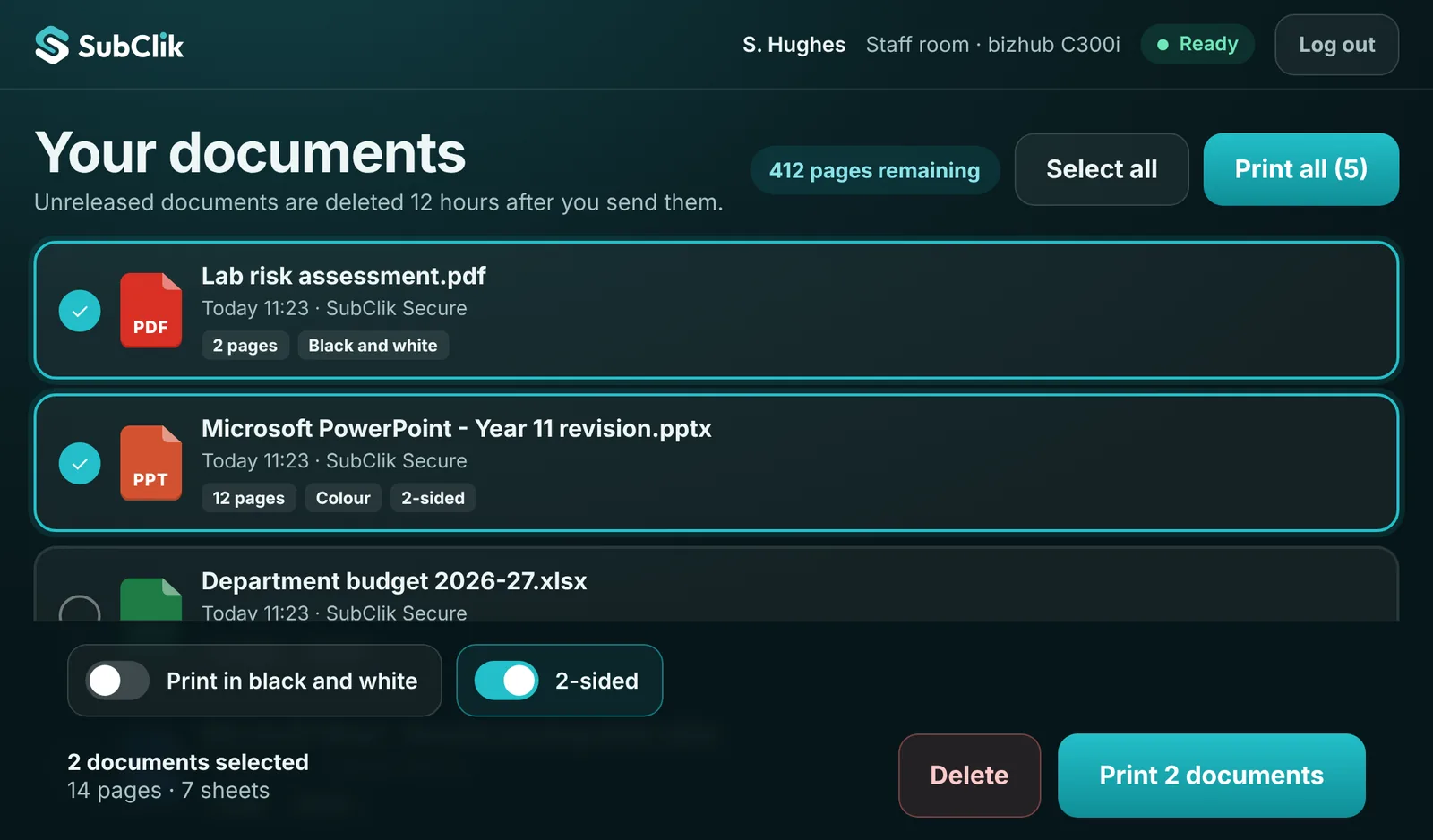This screenshot has width=1433, height=840.
Task: Select the Department budget 2026-27.xlsx checkbox
Action: click(x=80, y=609)
